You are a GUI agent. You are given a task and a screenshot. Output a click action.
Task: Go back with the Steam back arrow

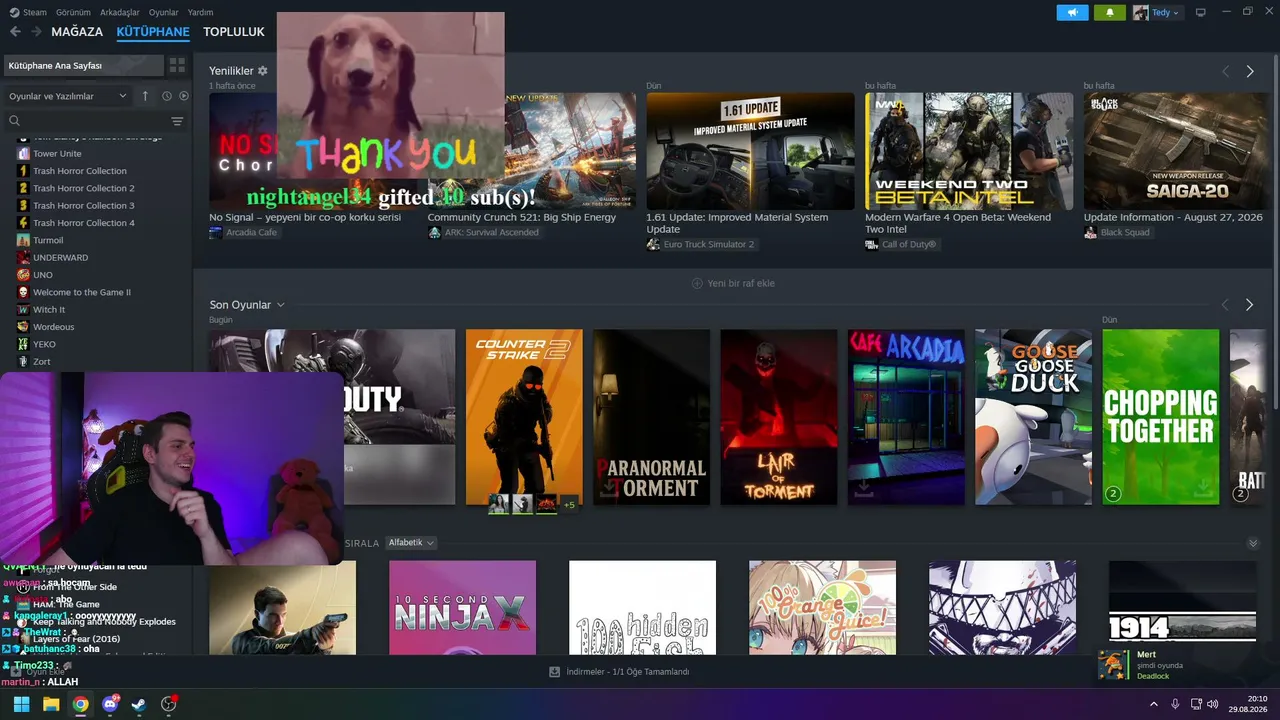coord(15,32)
